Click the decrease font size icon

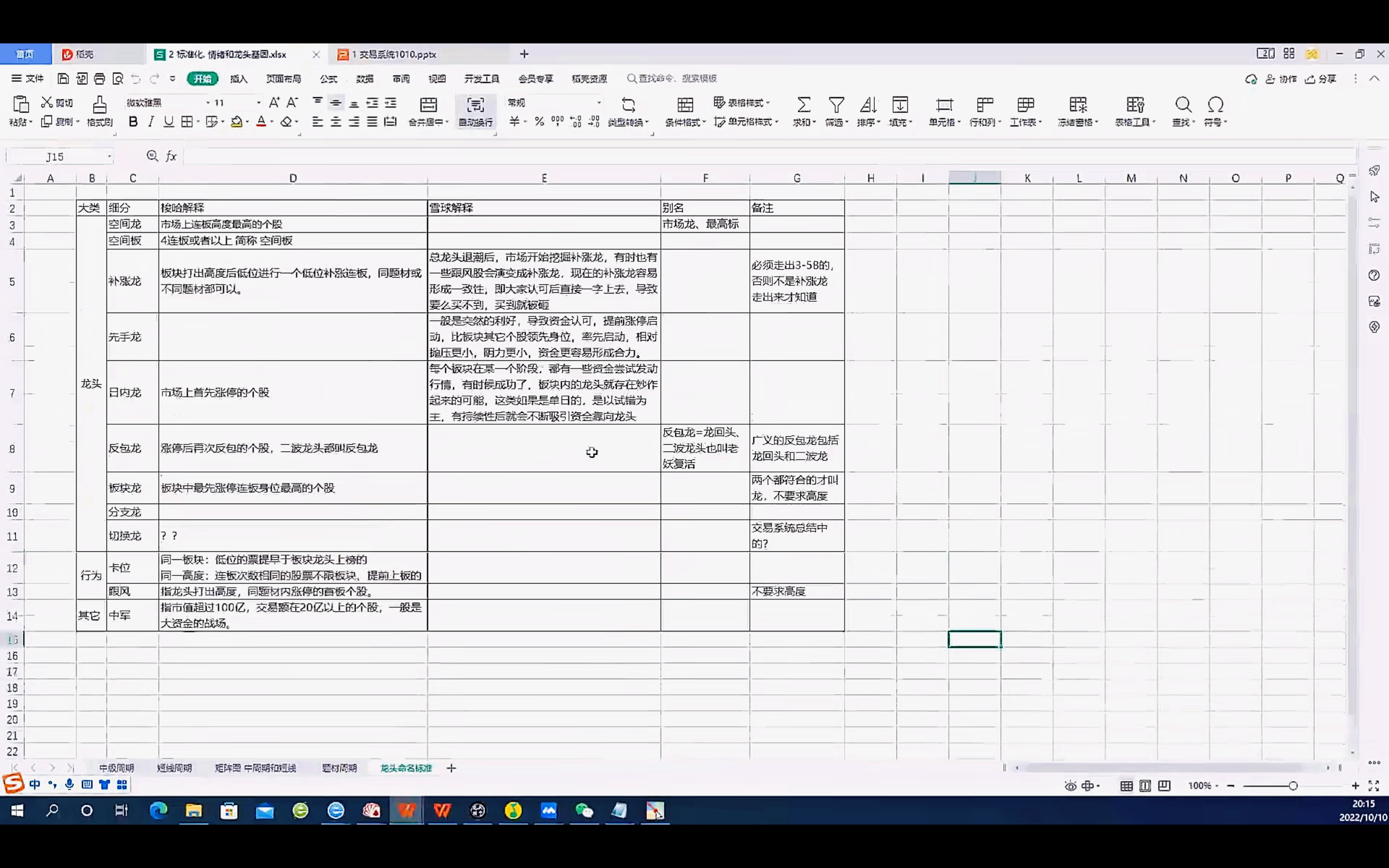pyautogui.click(x=292, y=102)
